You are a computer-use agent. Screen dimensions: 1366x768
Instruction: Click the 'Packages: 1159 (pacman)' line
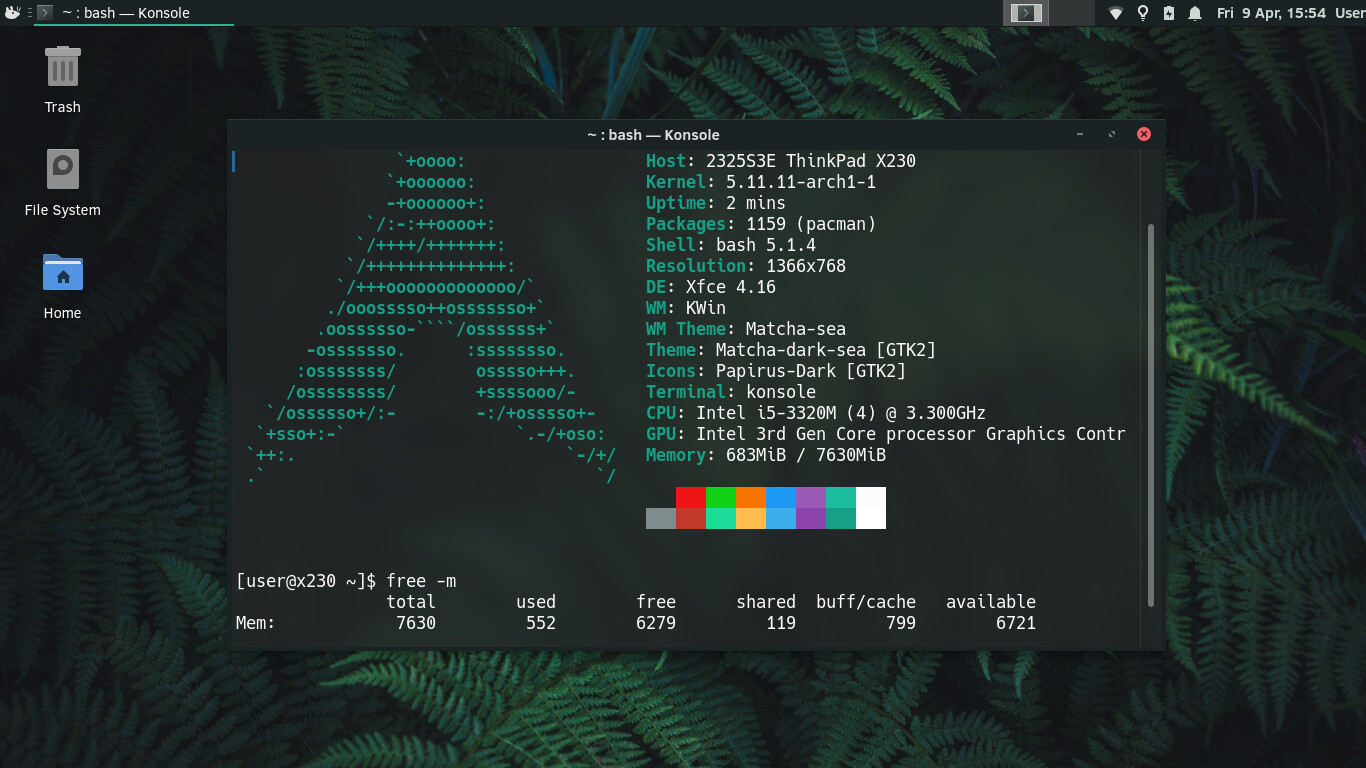tap(761, 224)
